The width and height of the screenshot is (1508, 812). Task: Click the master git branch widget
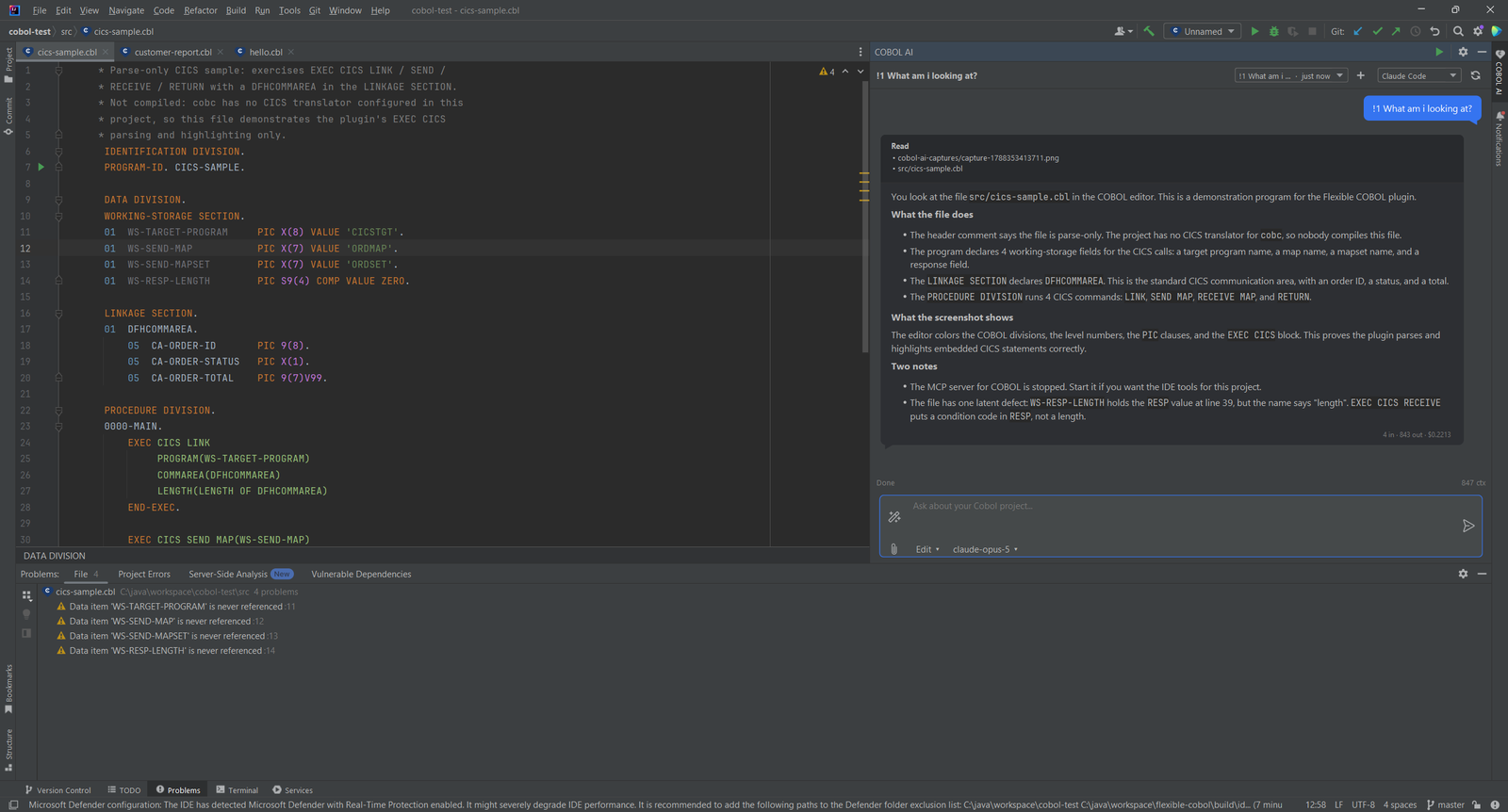pos(1446,804)
